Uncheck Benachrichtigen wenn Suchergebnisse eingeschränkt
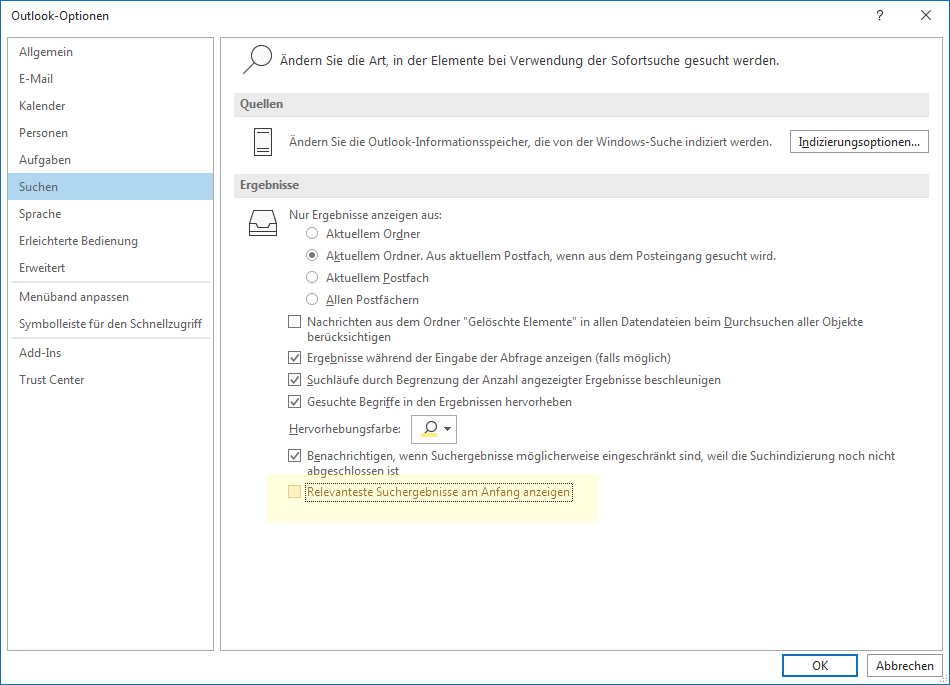950x685 pixels. tap(294, 455)
